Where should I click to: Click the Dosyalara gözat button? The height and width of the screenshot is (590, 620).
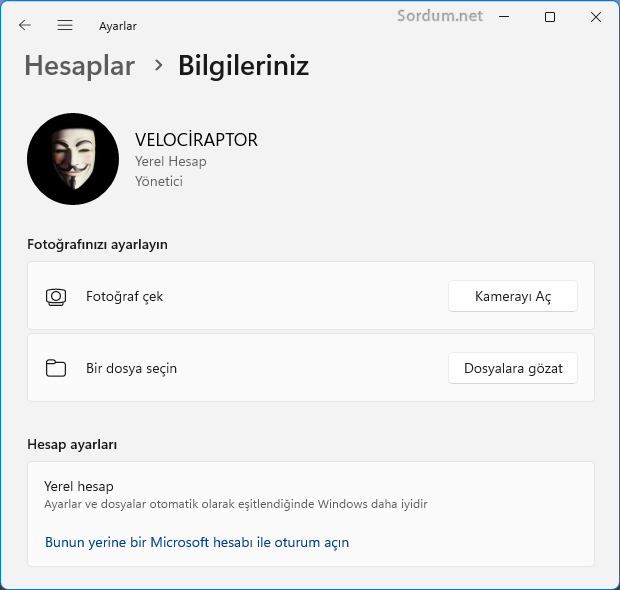pos(513,368)
